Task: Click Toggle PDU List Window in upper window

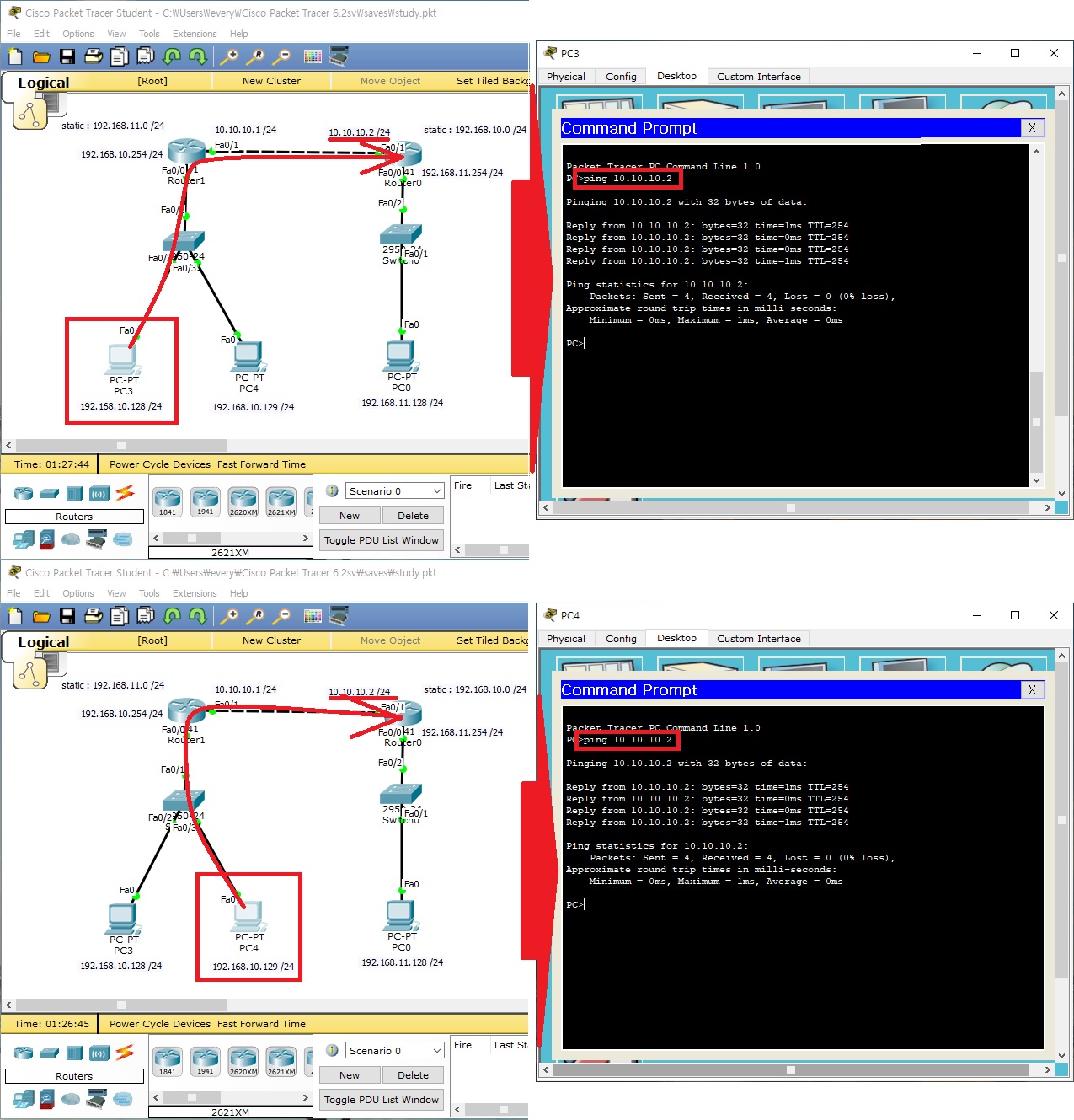Action: (x=382, y=540)
